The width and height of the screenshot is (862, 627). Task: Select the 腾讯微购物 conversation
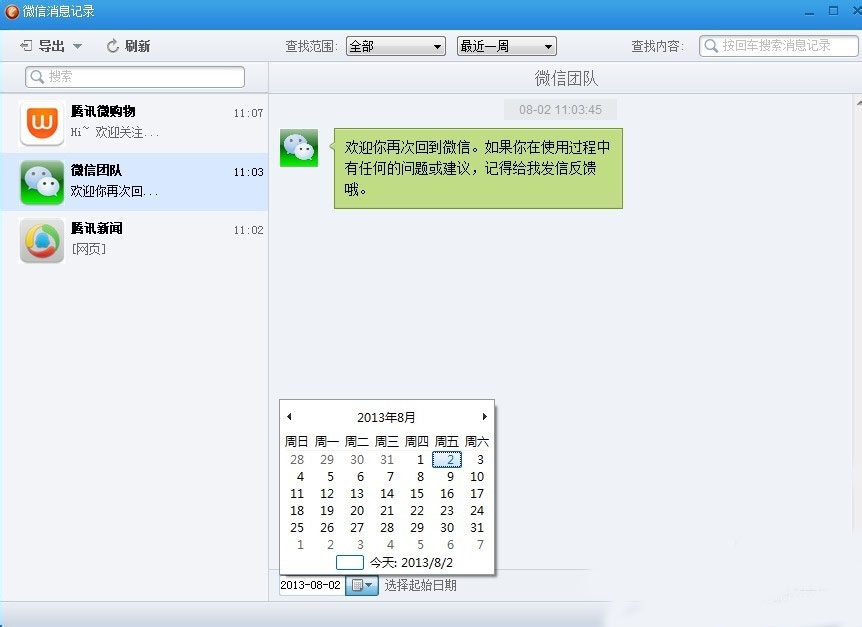coord(134,123)
